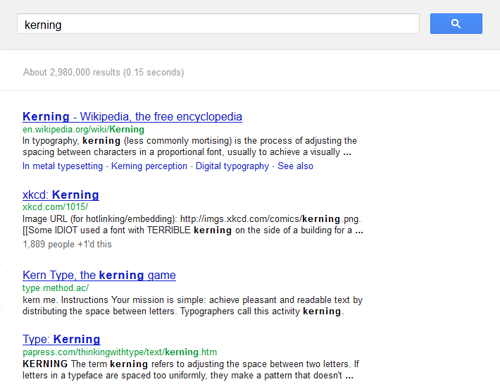Open the 'xkcd: Kerning' result

tap(61, 195)
